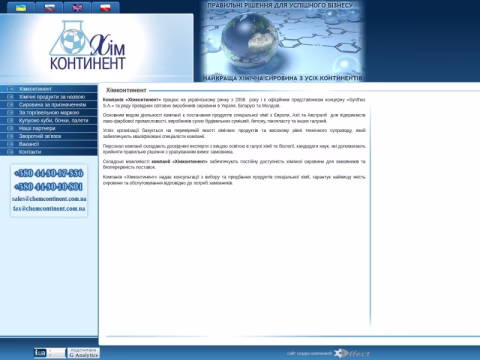
Task: Click the globe banner image
Action: tap(282, 41)
